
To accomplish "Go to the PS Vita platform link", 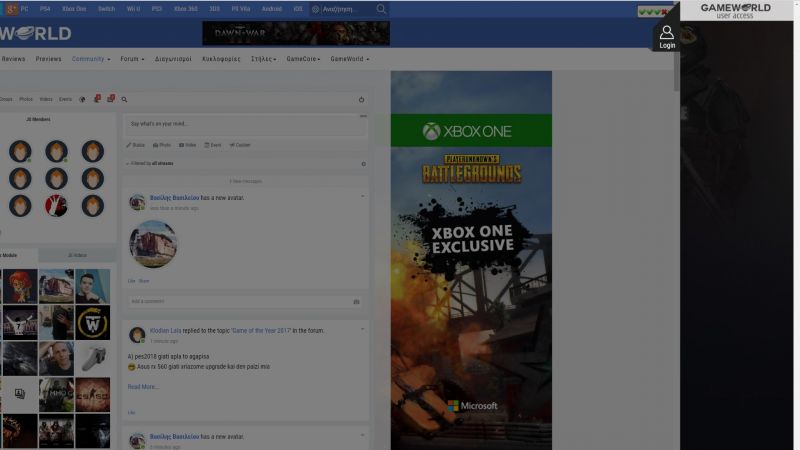I will point(241,9).
